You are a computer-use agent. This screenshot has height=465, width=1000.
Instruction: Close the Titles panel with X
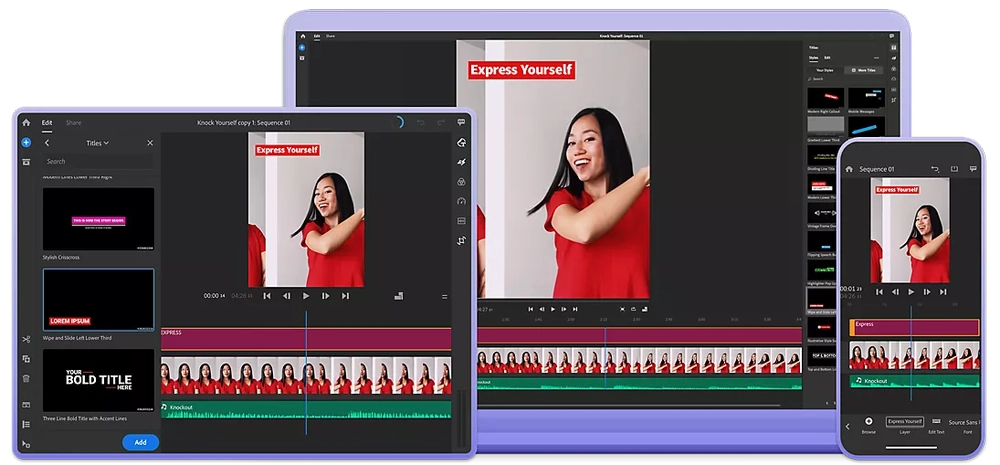click(x=150, y=143)
